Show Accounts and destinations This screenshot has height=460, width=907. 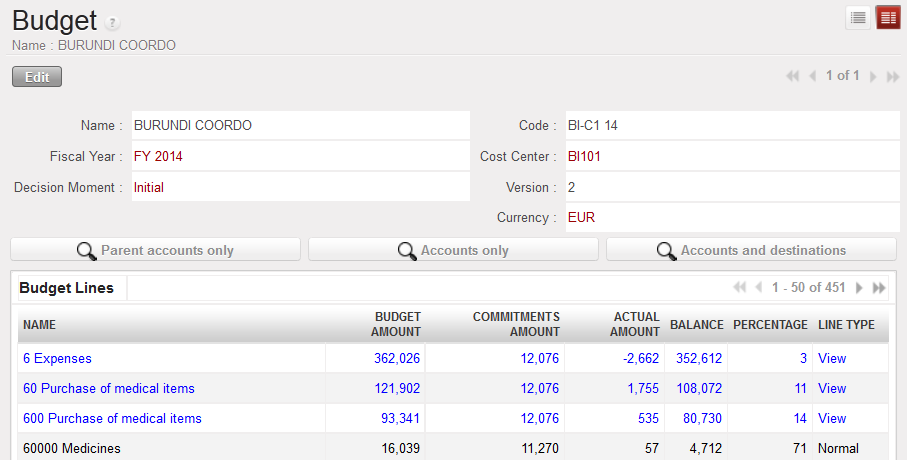[751, 250]
